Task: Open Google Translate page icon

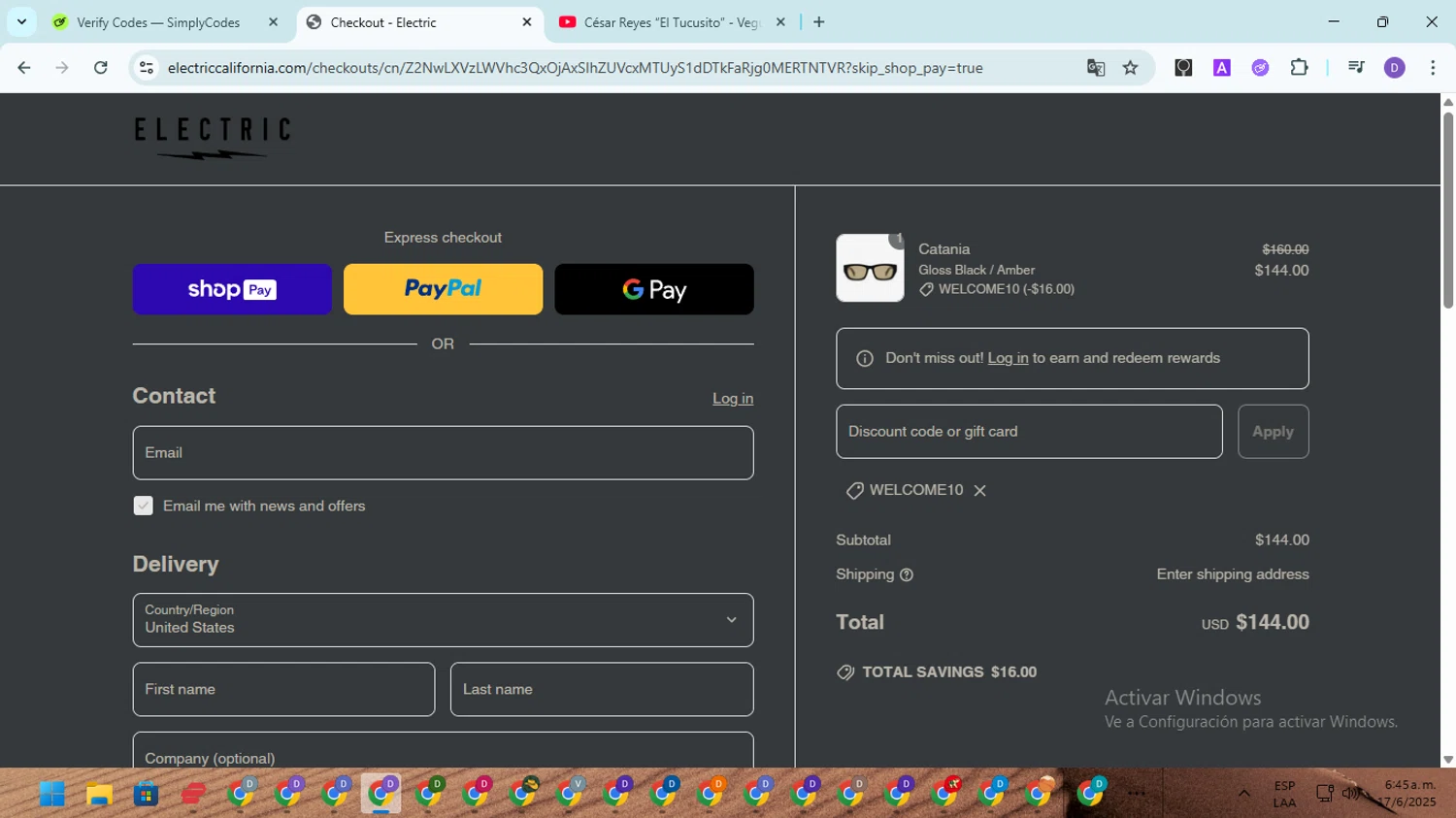Action: pos(1096,68)
